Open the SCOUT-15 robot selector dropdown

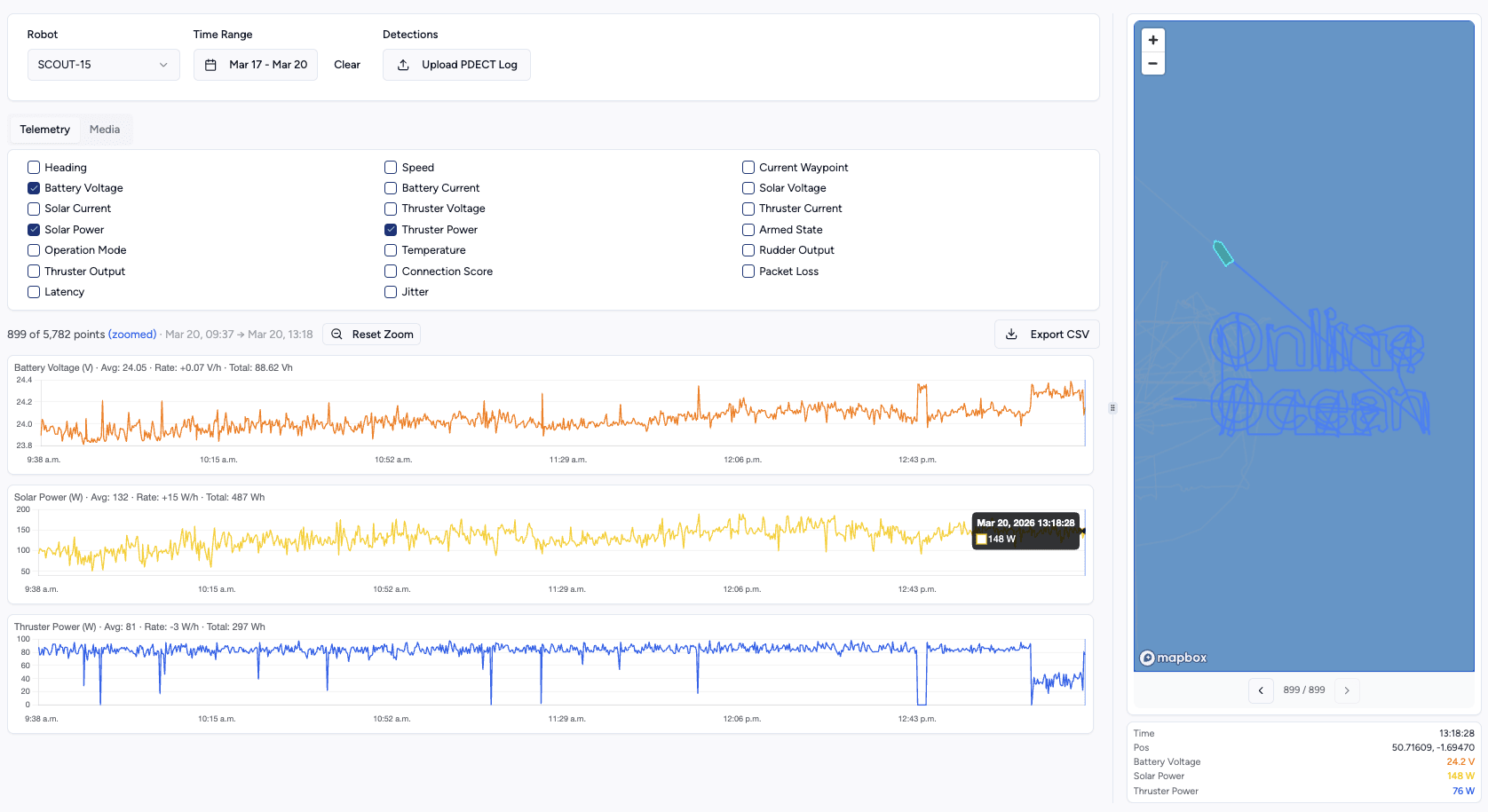(x=103, y=64)
